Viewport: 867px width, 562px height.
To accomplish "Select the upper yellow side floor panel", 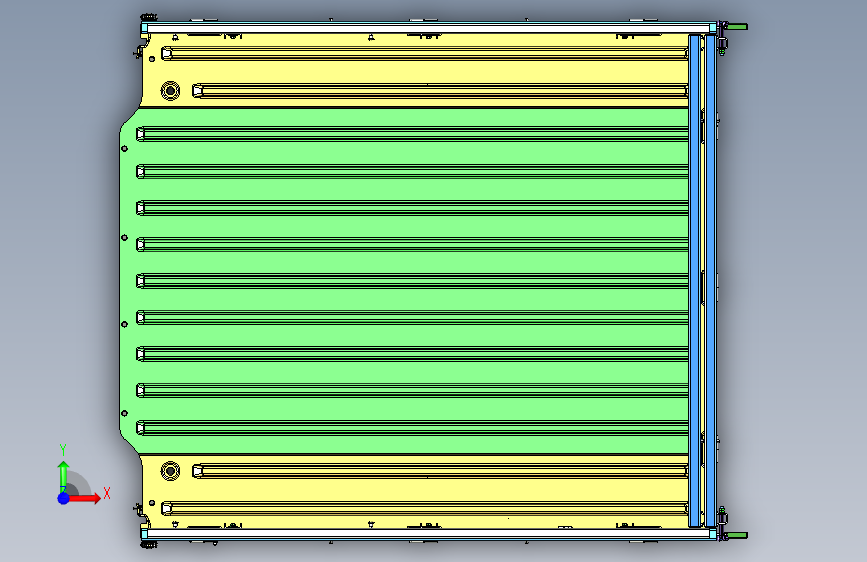I will tap(415, 71).
